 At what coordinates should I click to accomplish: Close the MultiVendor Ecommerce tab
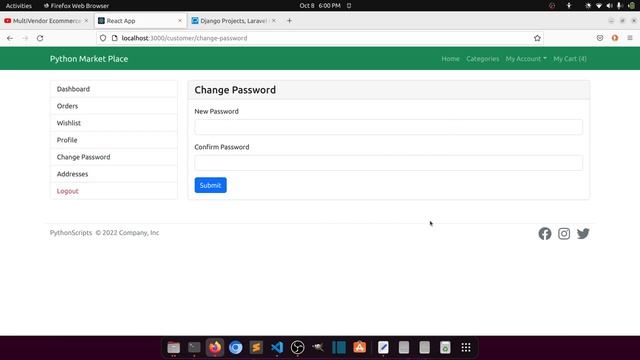pyautogui.click(x=86, y=20)
